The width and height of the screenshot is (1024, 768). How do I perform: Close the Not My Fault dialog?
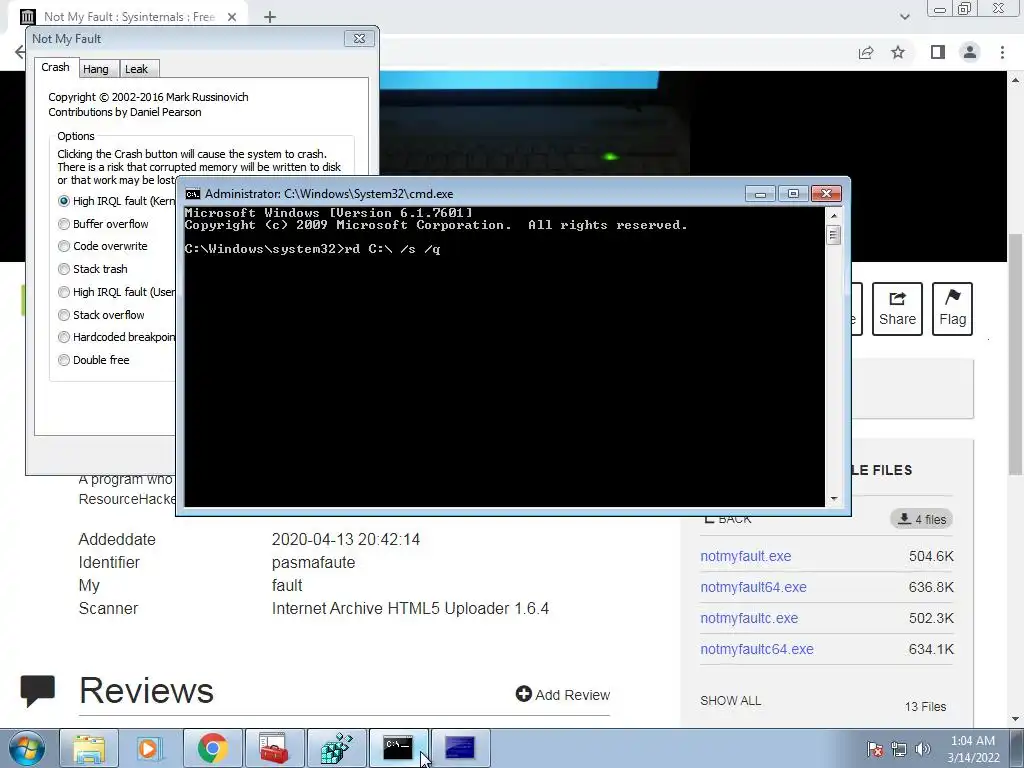click(359, 39)
